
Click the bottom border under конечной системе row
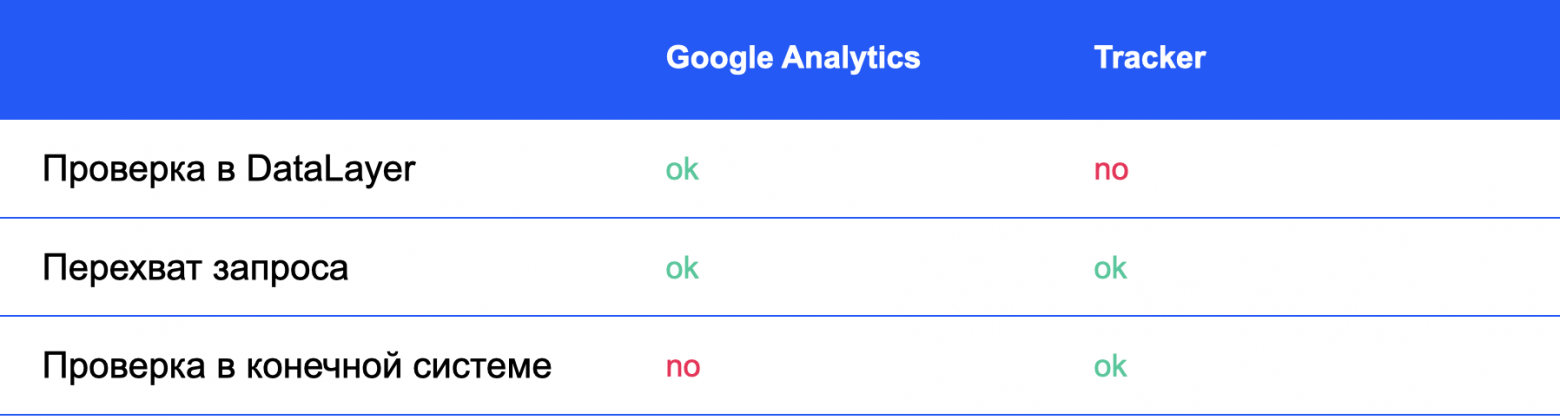[x=780, y=414]
